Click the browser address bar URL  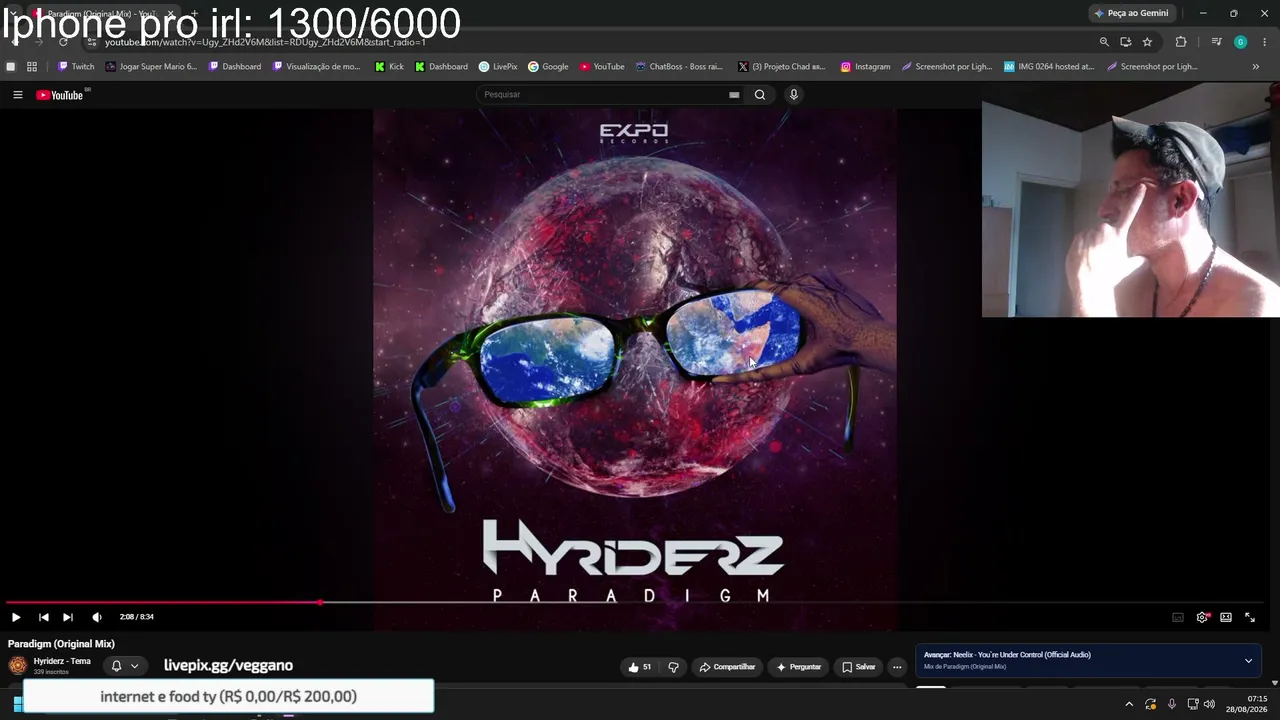click(x=265, y=42)
